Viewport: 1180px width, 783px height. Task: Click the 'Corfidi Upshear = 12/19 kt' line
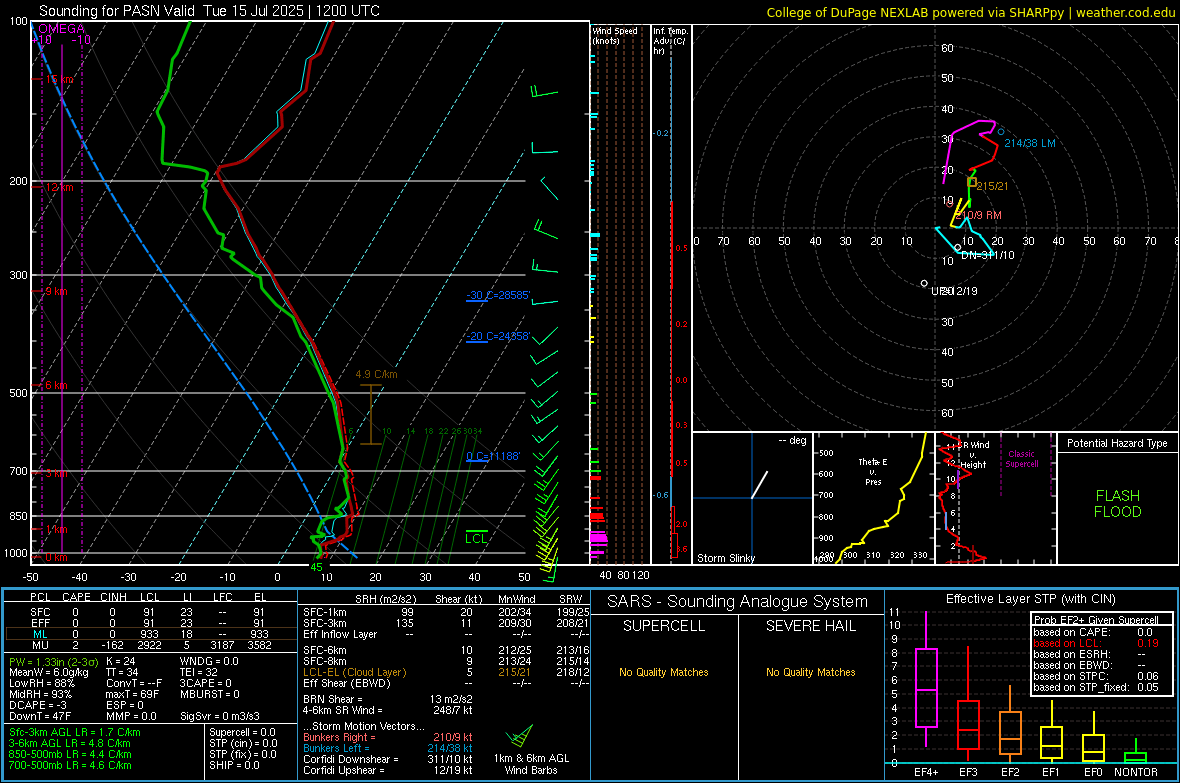pos(388,770)
